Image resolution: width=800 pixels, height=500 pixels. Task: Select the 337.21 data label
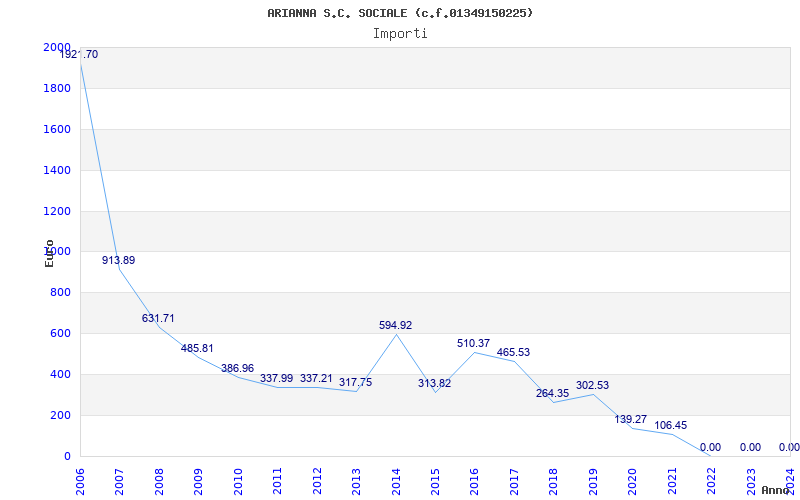point(316,379)
